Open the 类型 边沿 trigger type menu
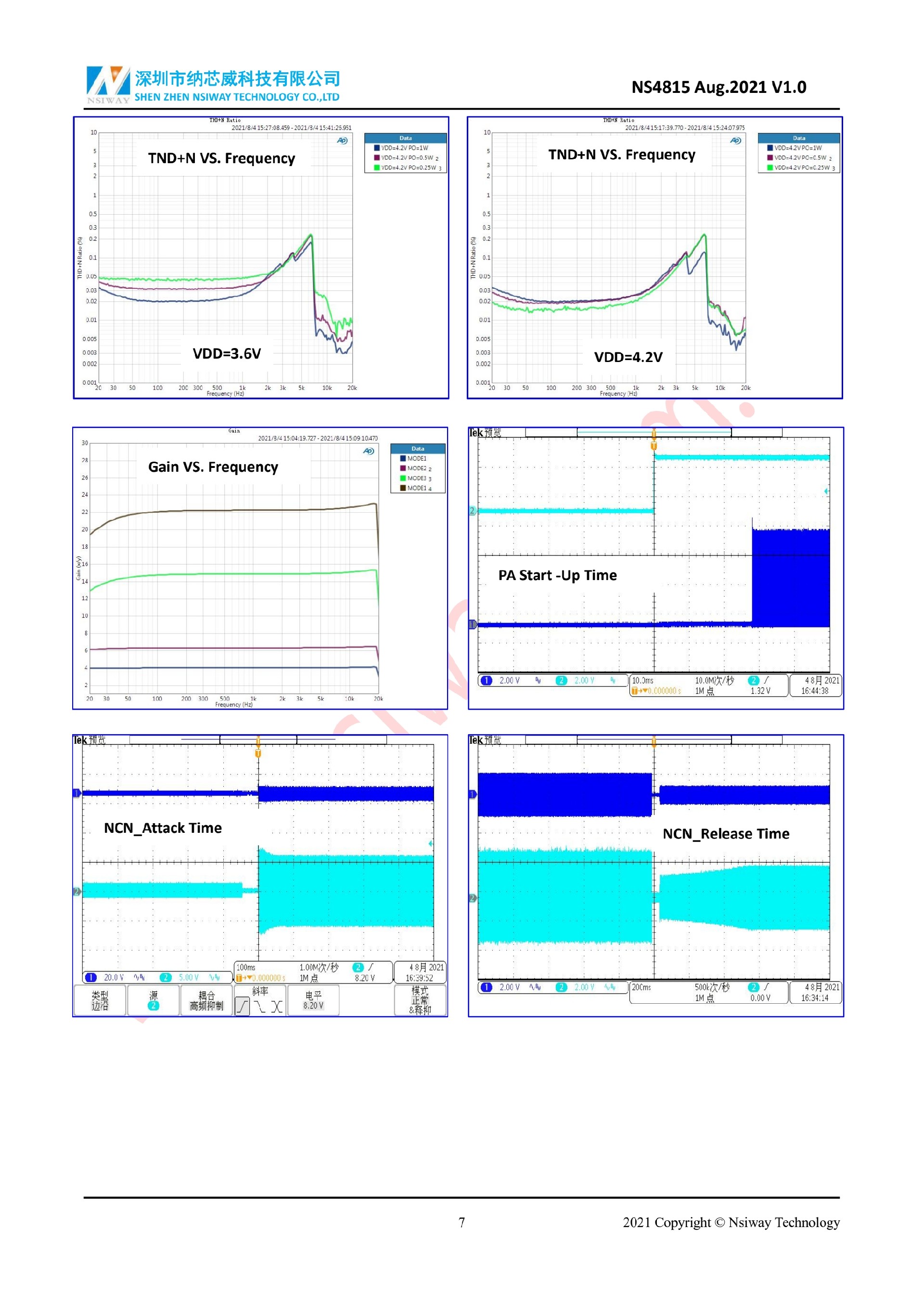924x1307 pixels. click(100, 1000)
